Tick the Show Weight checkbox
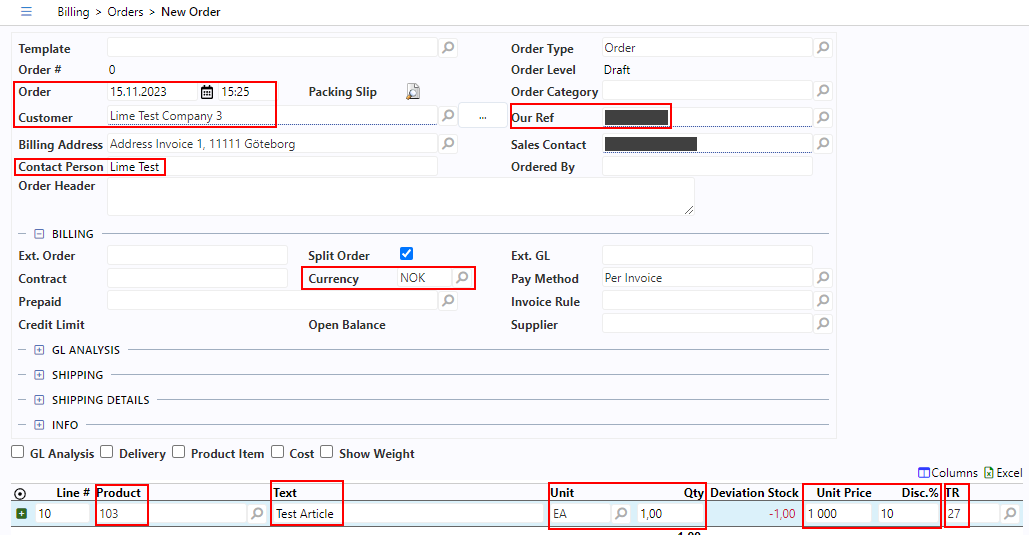 click(327, 452)
